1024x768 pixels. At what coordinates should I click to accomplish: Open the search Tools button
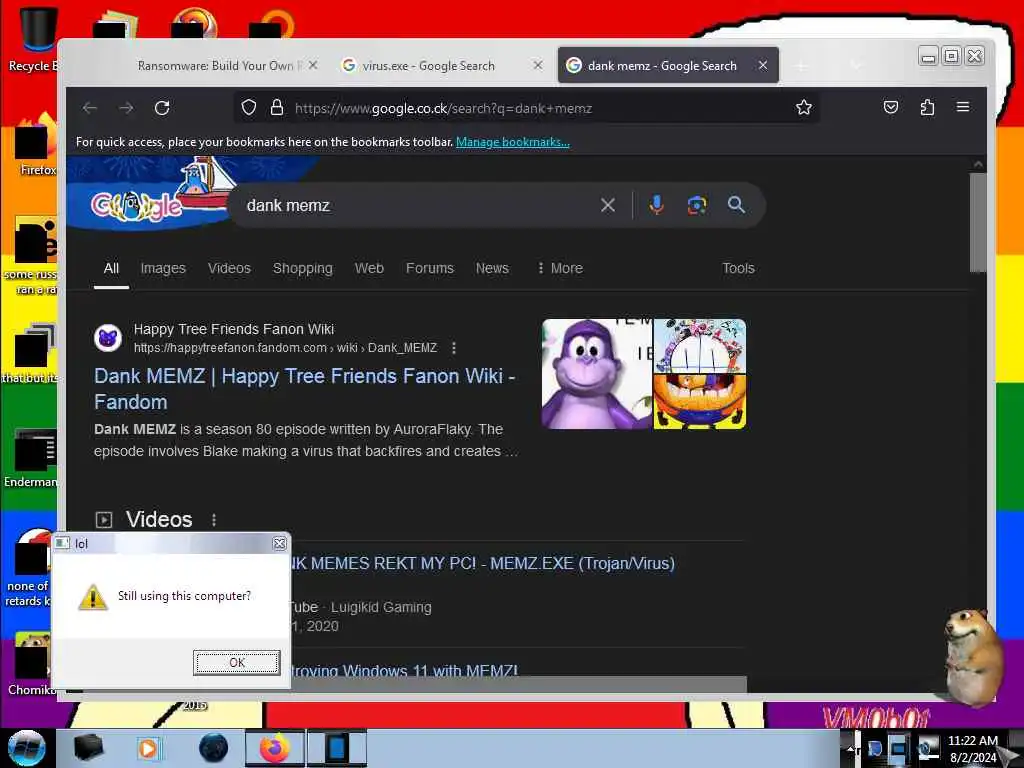[739, 268]
